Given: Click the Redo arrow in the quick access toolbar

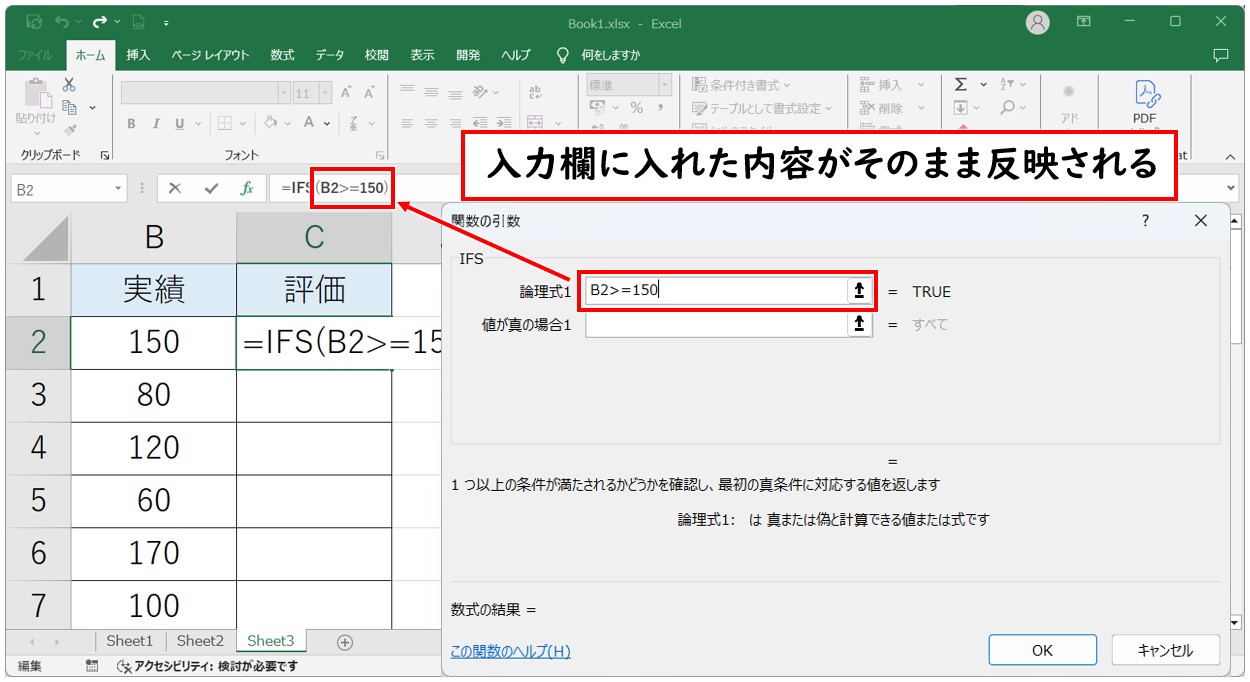Looking at the screenshot, I should [x=99, y=21].
